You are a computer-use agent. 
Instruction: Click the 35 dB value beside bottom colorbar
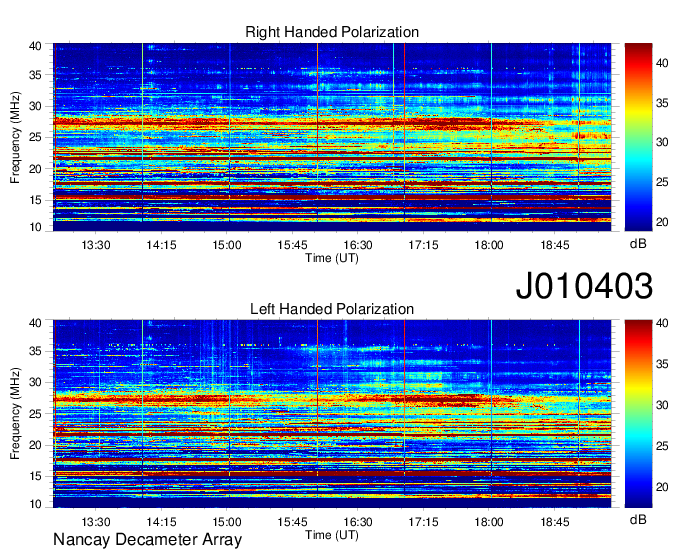[662, 364]
